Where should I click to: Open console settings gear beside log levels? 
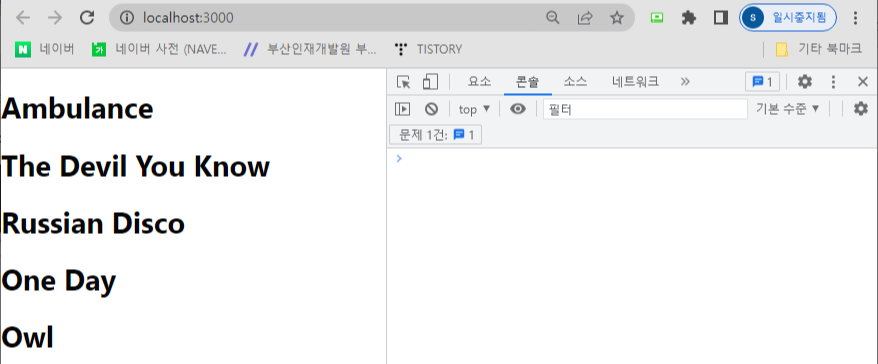click(x=861, y=109)
